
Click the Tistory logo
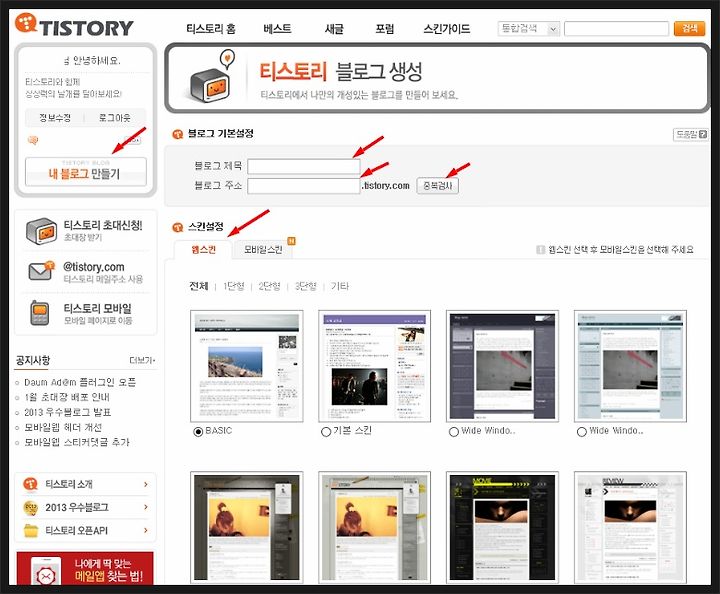[74, 26]
